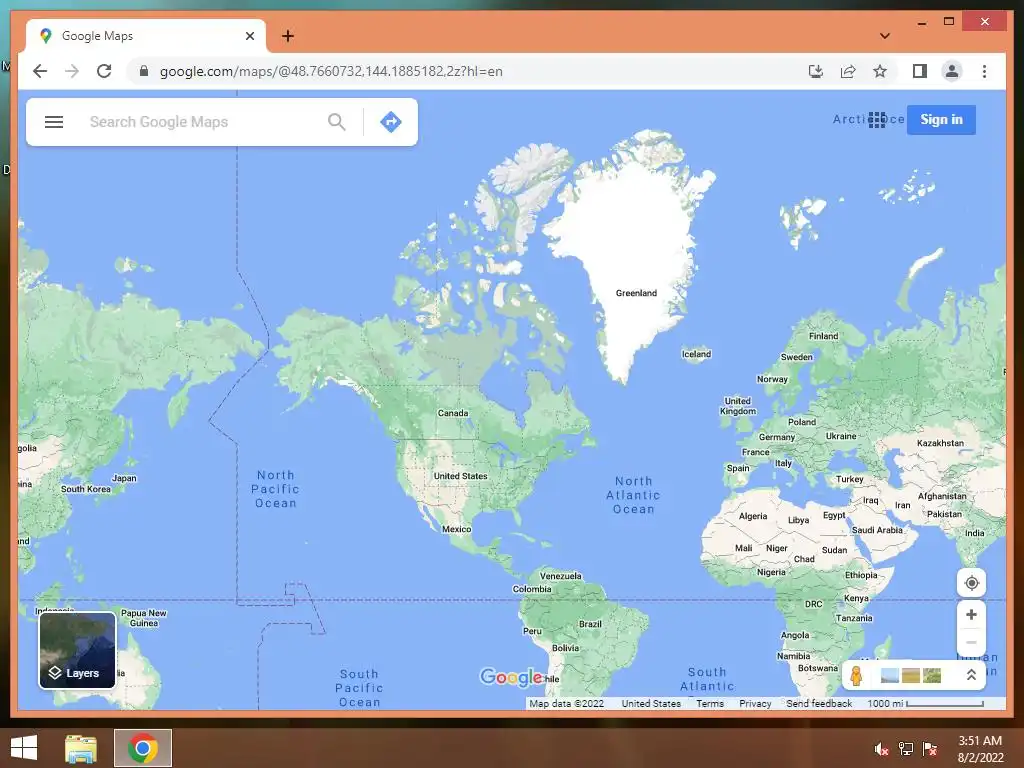Open the Windows Start menu
This screenshot has height=768, width=1024.
click(24, 748)
